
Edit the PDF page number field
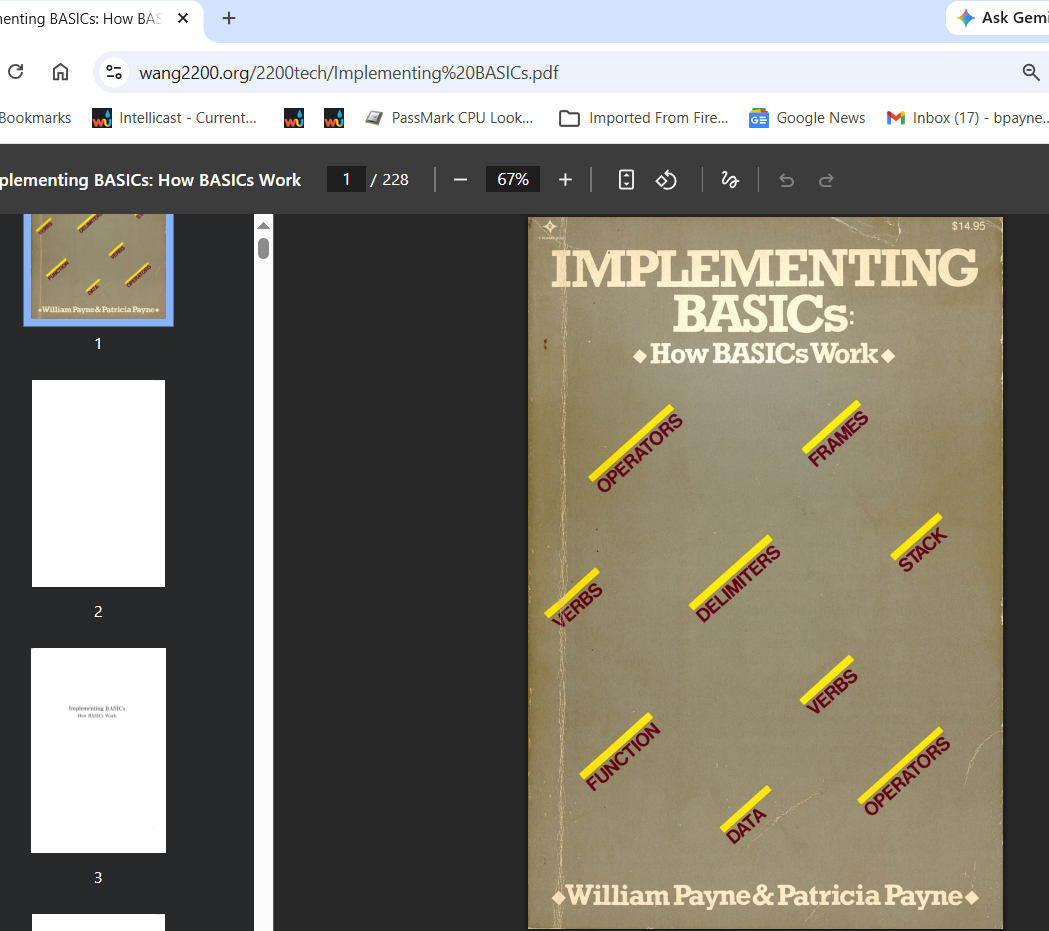(346, 180)
